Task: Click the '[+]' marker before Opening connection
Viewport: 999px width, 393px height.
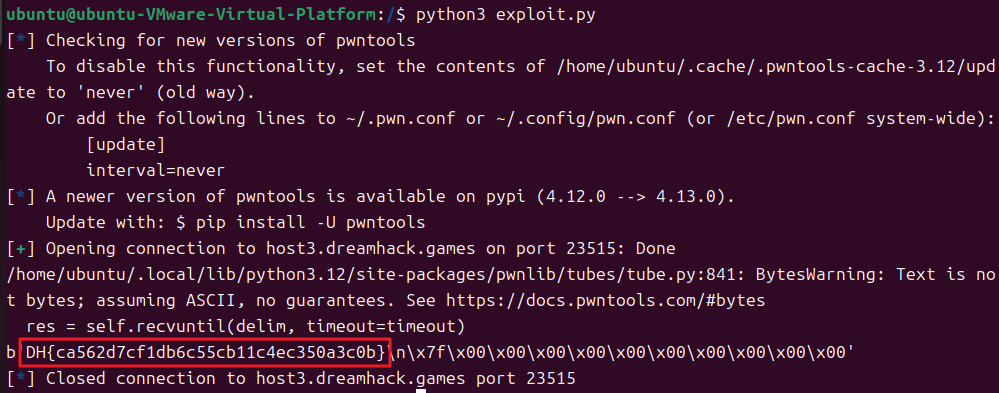Action: pyautogui.click(x=21, y=248)
